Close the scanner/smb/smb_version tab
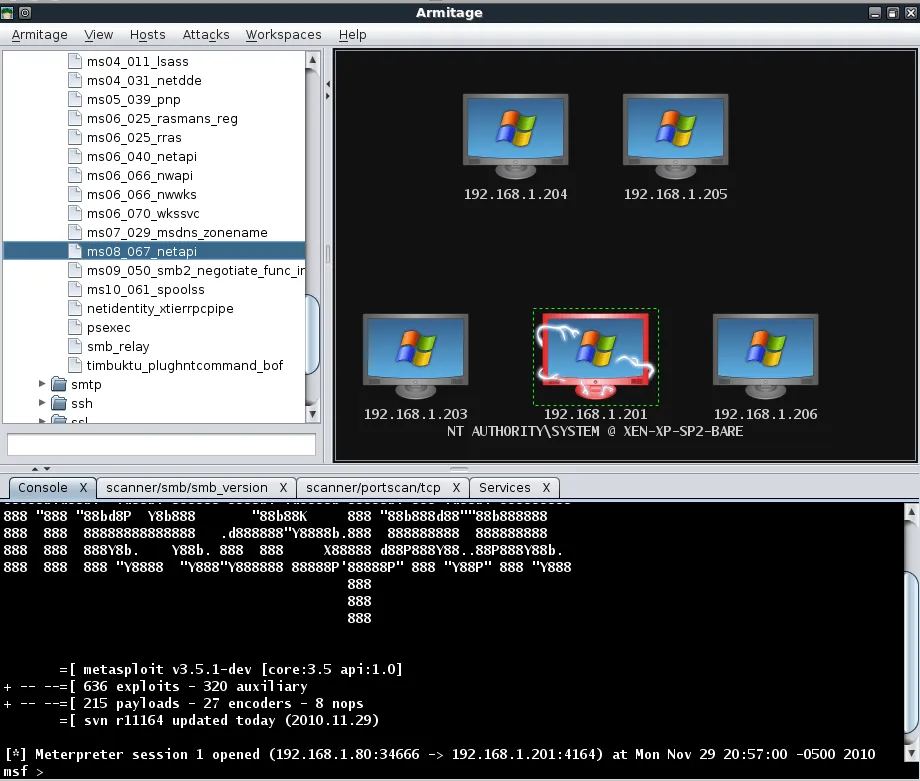 point(284,488)
